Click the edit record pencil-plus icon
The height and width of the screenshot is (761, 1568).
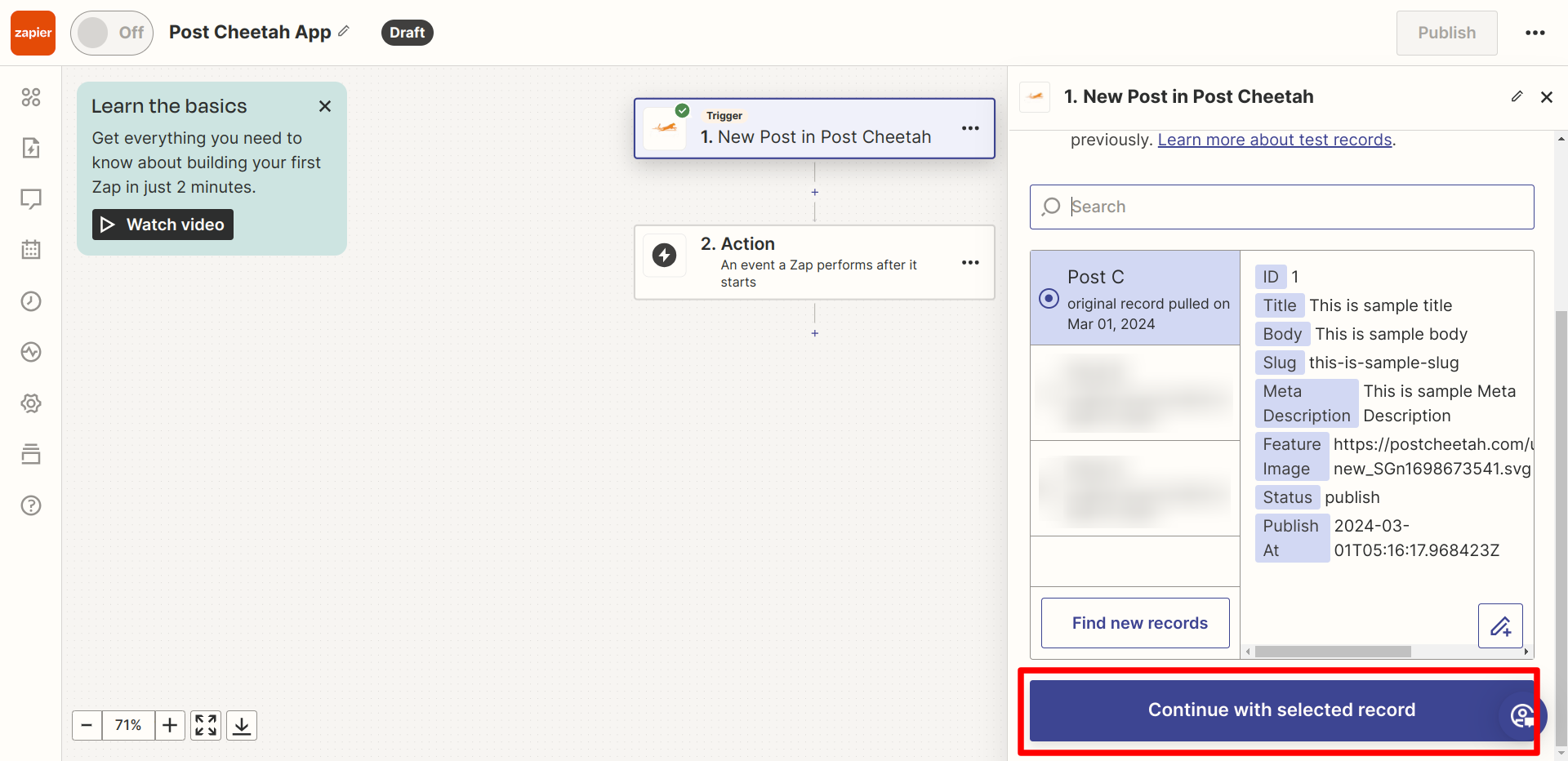(x=1500, y=626)
